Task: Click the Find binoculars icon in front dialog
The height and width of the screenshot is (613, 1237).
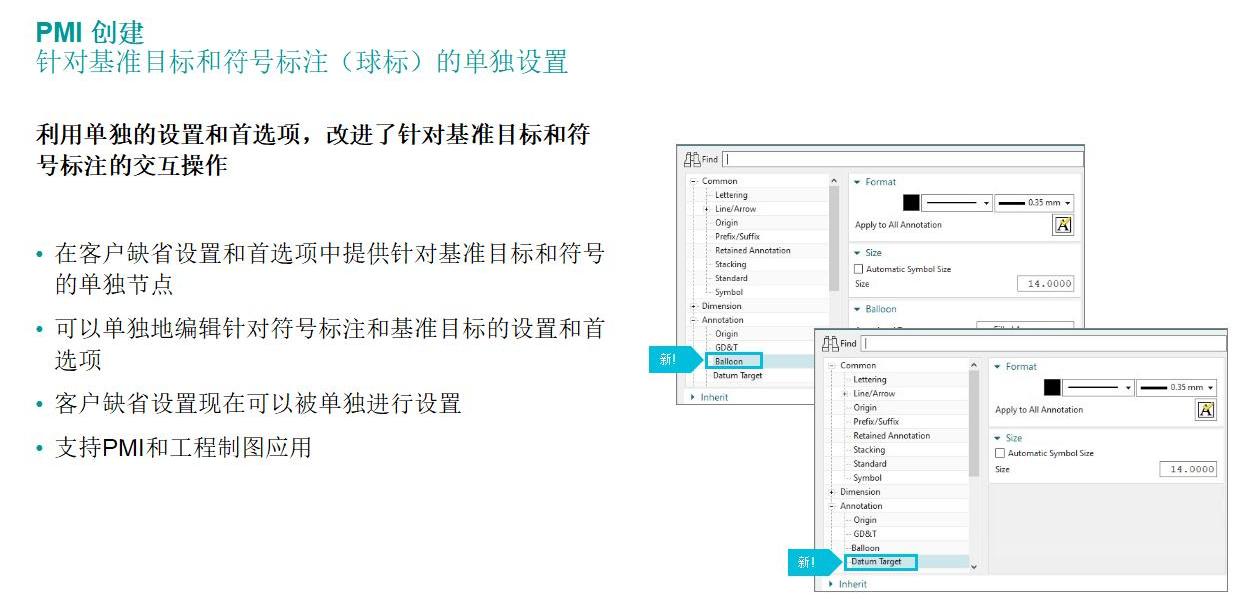Action: pos(830,343)
